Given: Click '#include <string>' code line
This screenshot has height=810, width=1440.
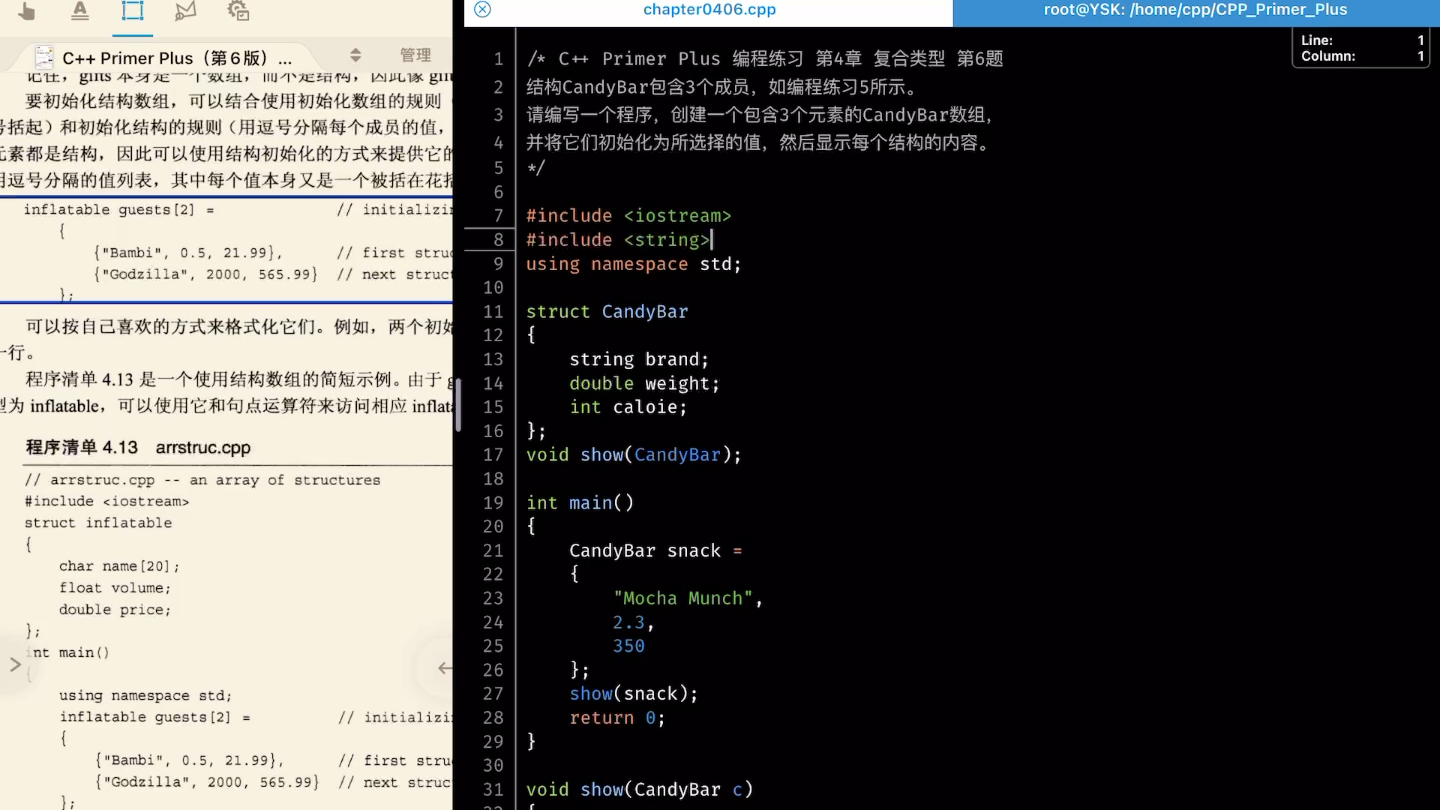Looking at the screenshot, I should [618, 240].
